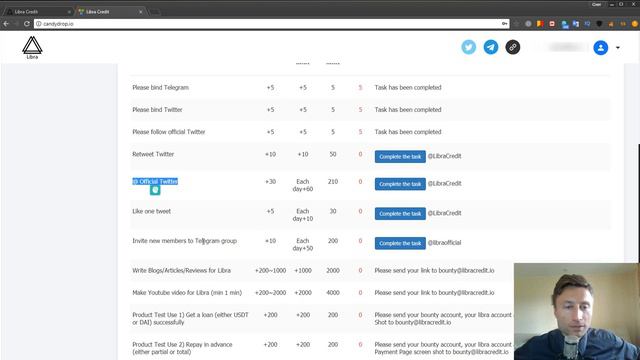
Task: Click 'Invite new members to Telegram group'
Action: [184, 241]
